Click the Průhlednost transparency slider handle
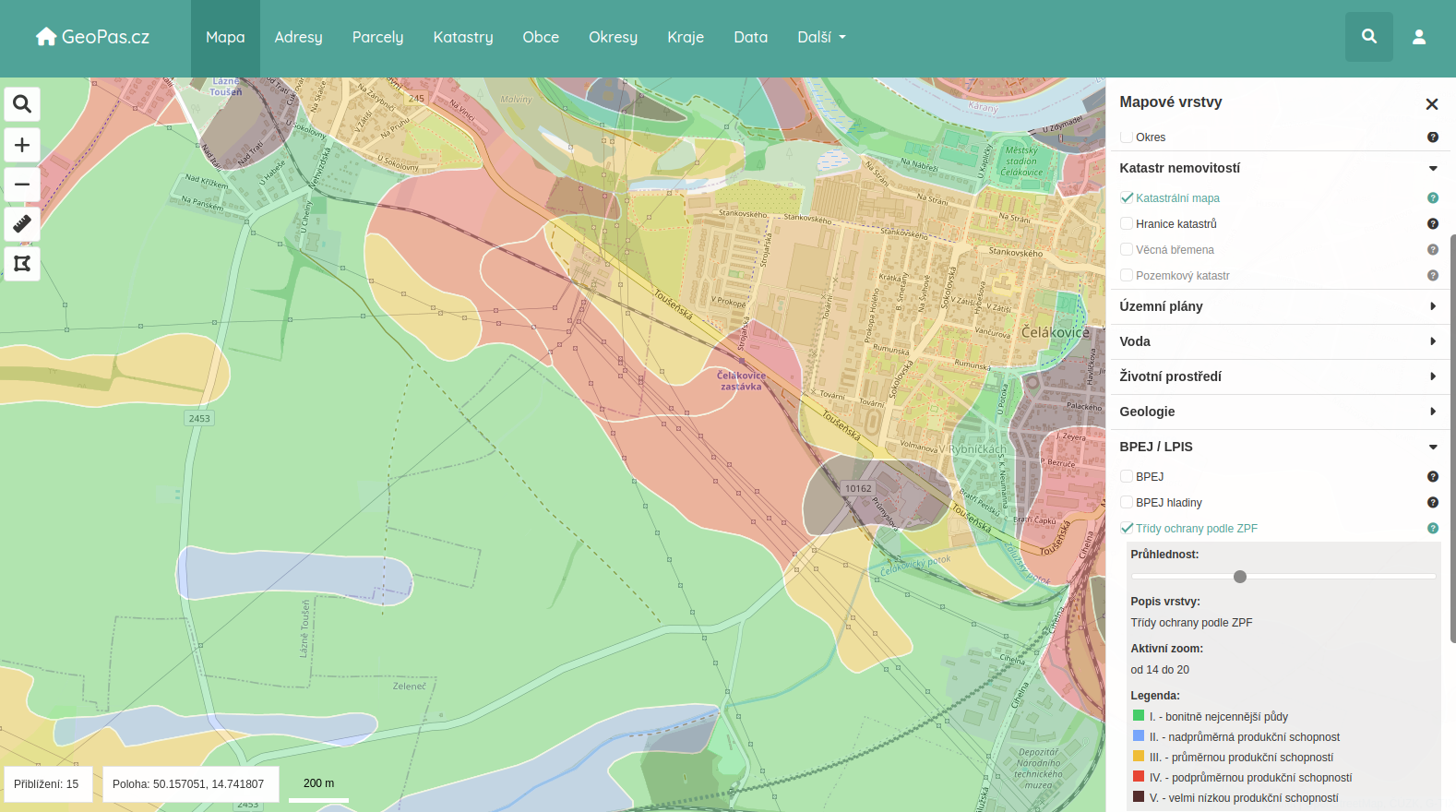 click(x=1240, y=577)
